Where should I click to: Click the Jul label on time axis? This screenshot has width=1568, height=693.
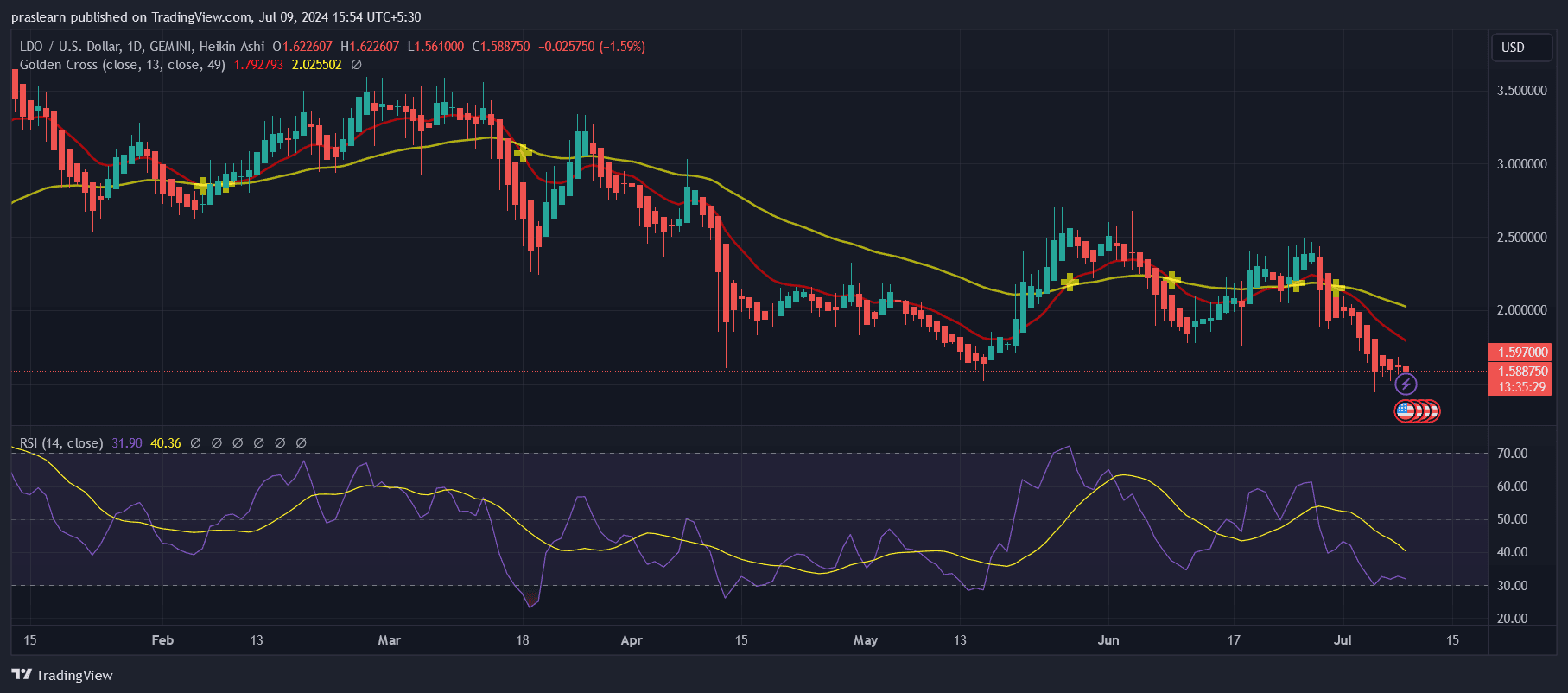(1343, 640)
